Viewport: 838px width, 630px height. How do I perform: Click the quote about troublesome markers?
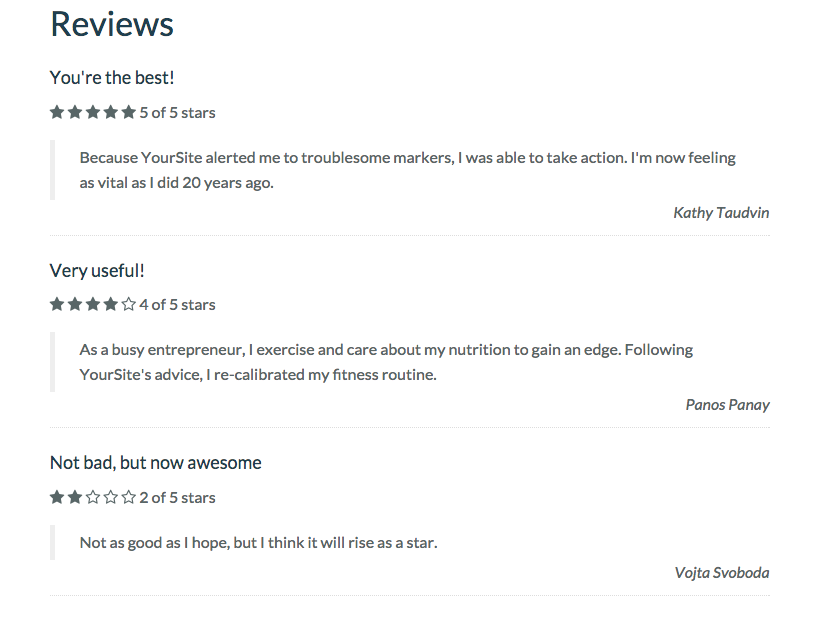[408, 170]
